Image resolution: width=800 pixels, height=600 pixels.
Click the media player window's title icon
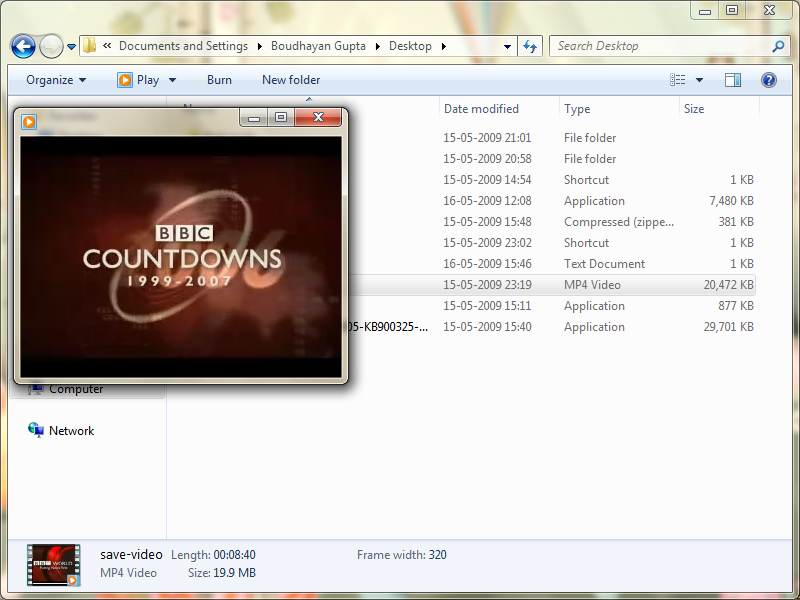[29, 120]
